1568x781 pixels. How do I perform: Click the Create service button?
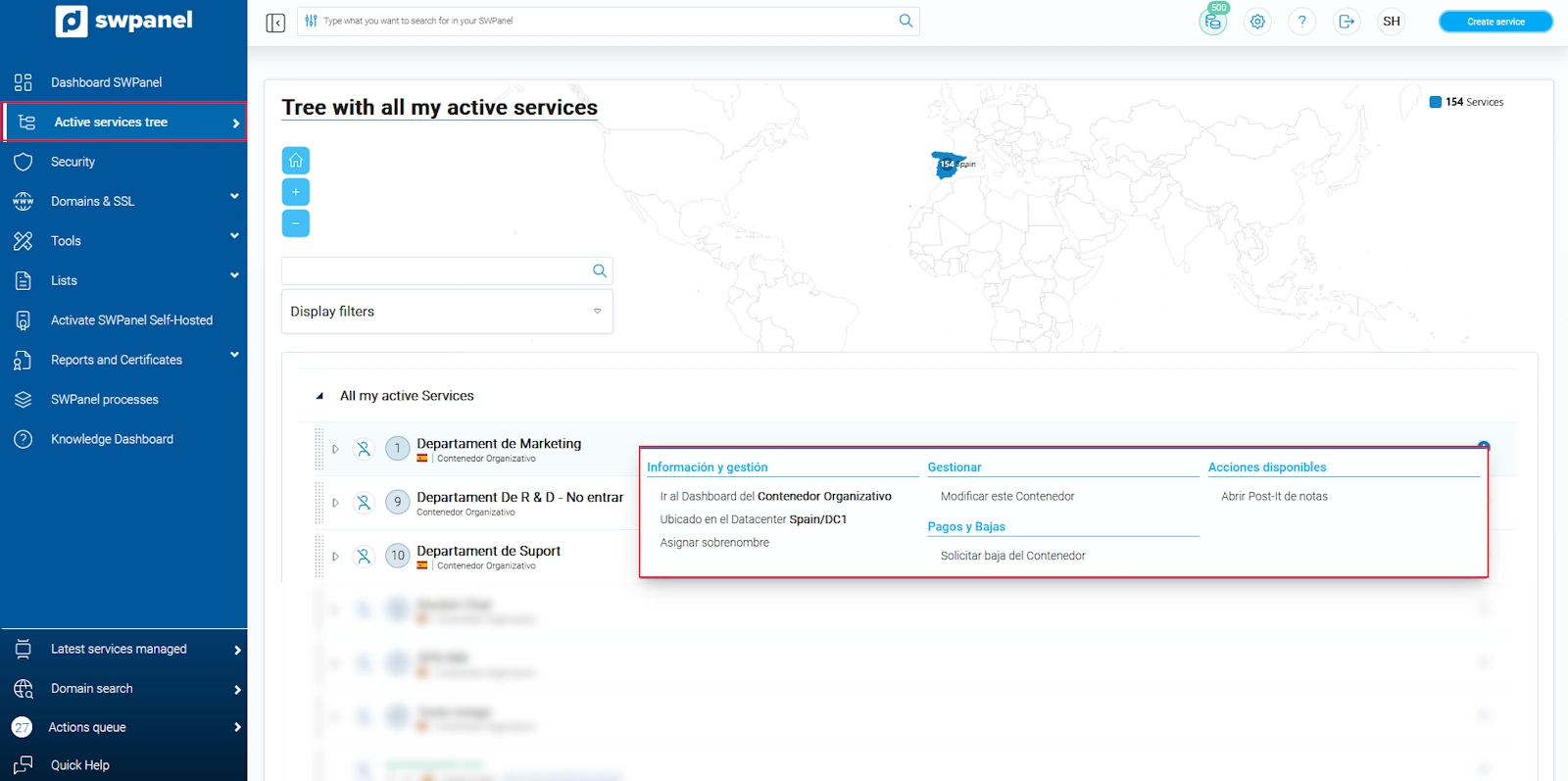click(x=1494, y=22)
